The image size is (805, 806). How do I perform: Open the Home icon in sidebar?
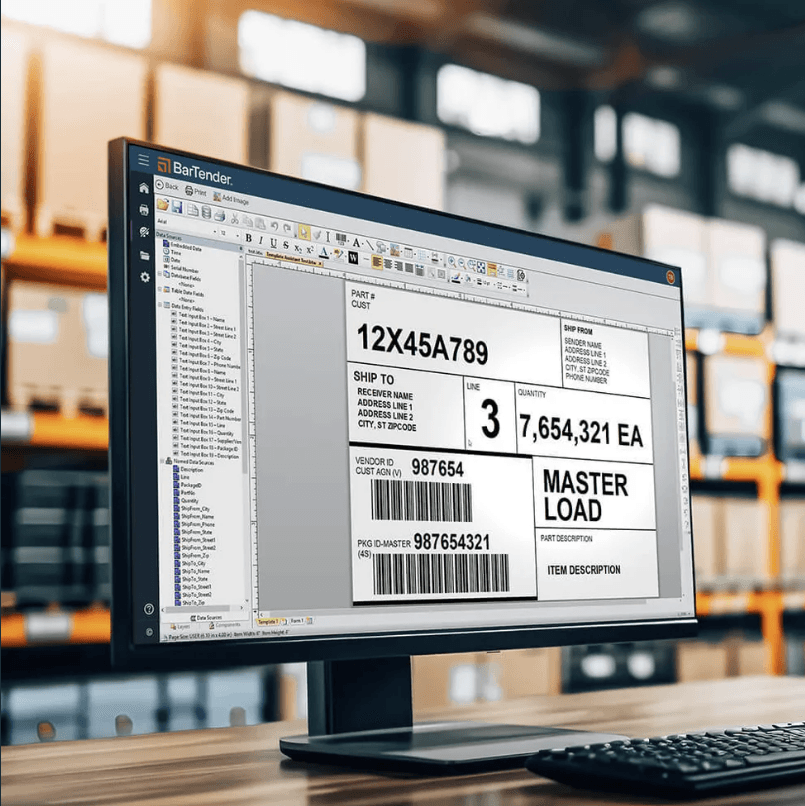click(x=144, y=188)
